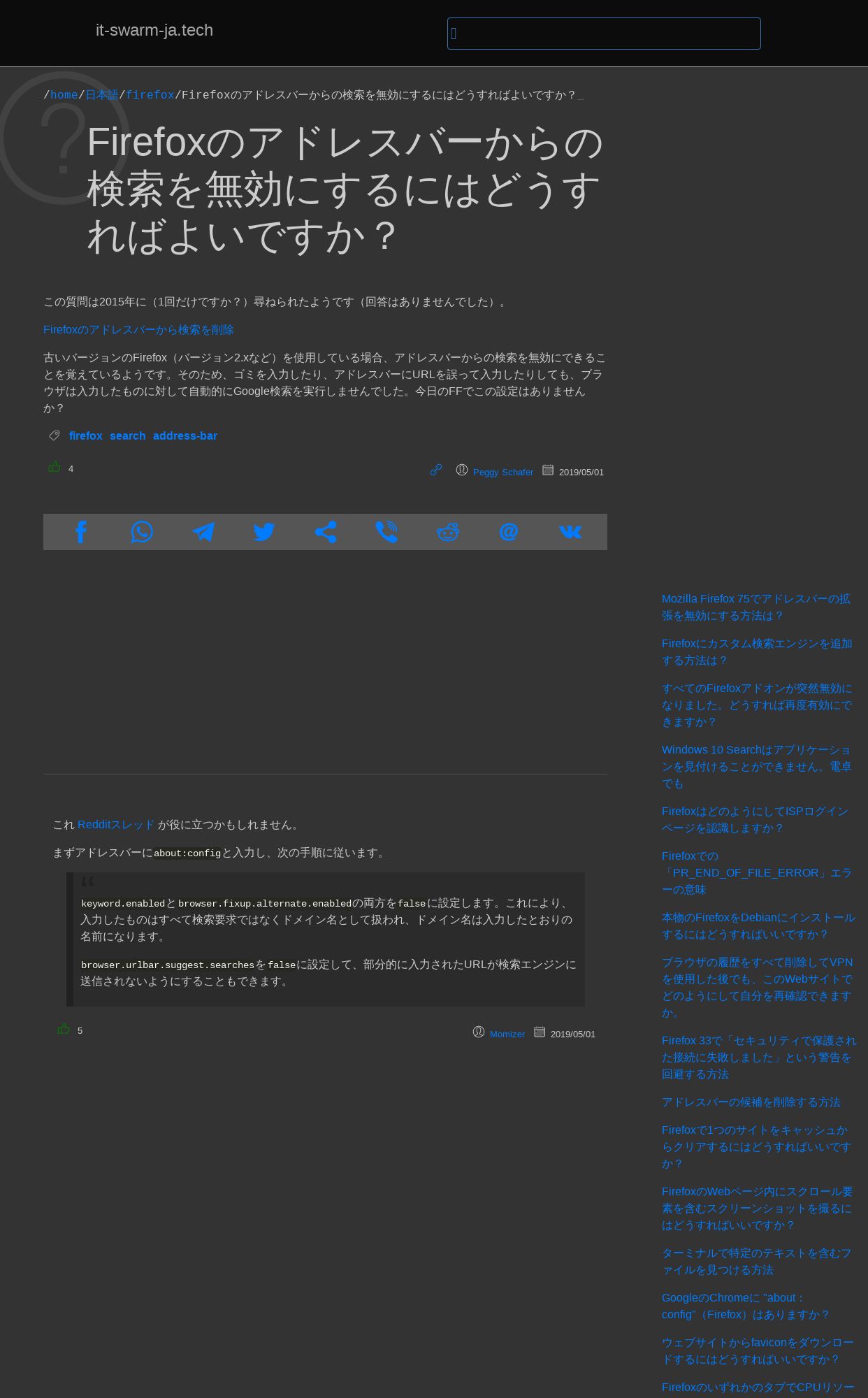
Task: Open the GoogleのChromeに about:config link
Action: (746, 1306)
